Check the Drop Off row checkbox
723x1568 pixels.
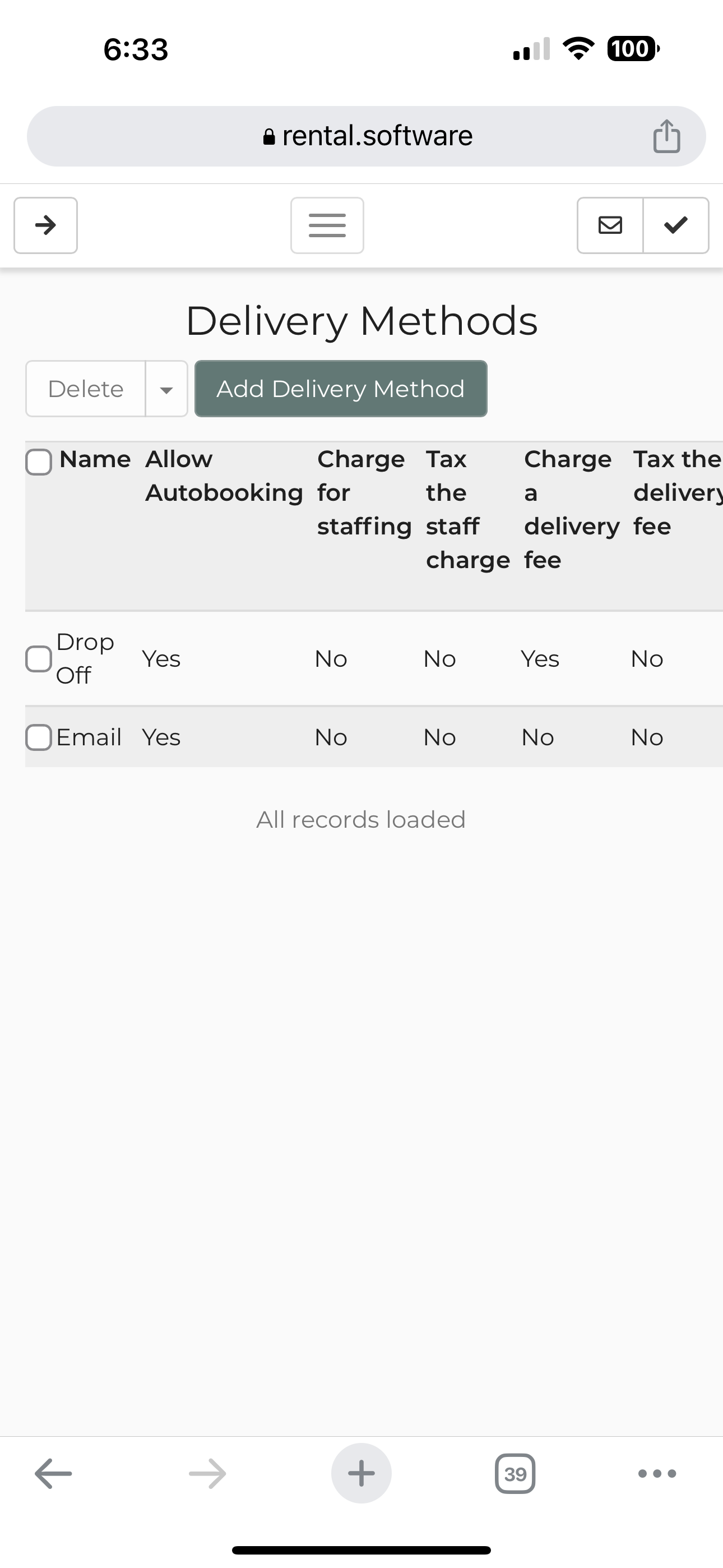[38, 658]
